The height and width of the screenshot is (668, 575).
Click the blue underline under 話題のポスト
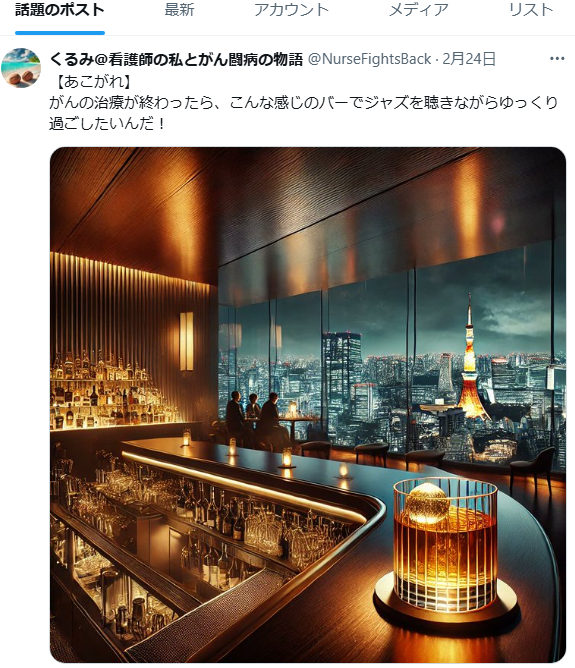point(60,33)
